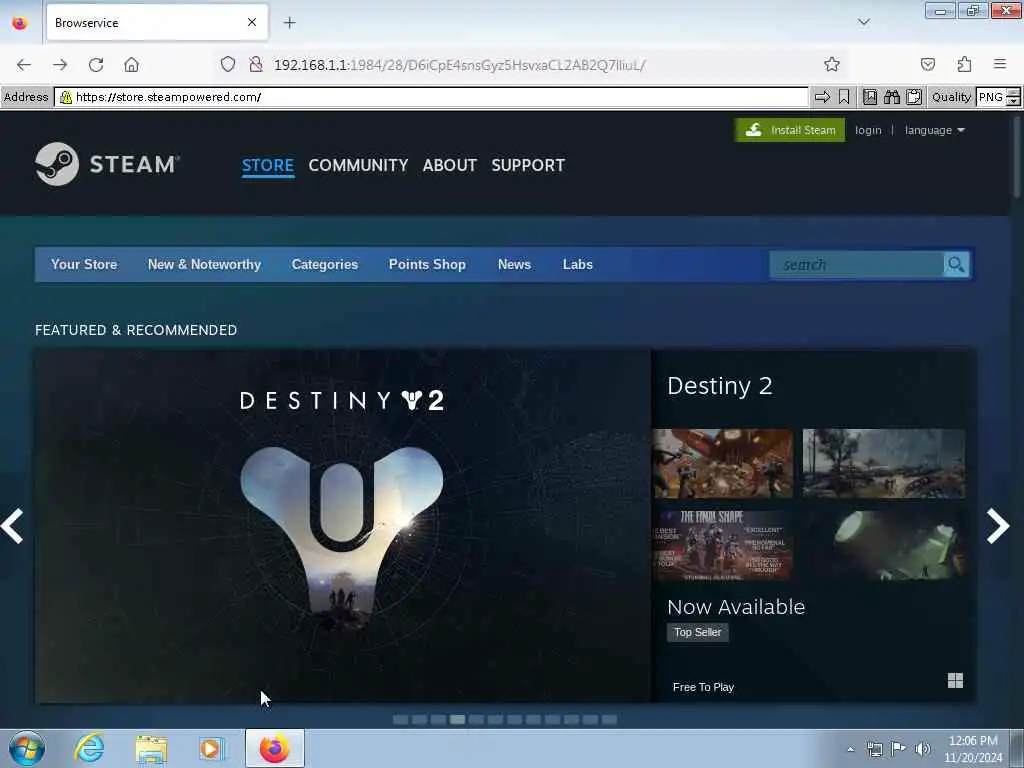Show next featured game arrow
1024x768 pixels.
coord(998,526)
